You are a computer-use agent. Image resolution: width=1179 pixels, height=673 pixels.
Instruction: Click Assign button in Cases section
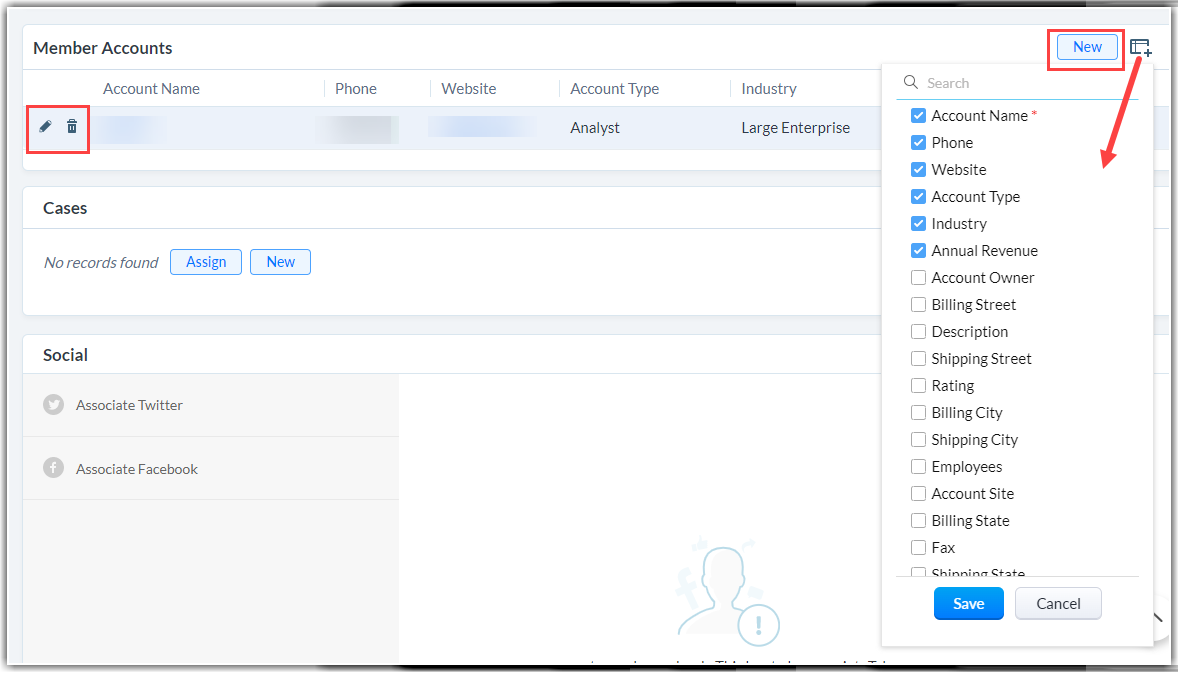coord(206,262)
